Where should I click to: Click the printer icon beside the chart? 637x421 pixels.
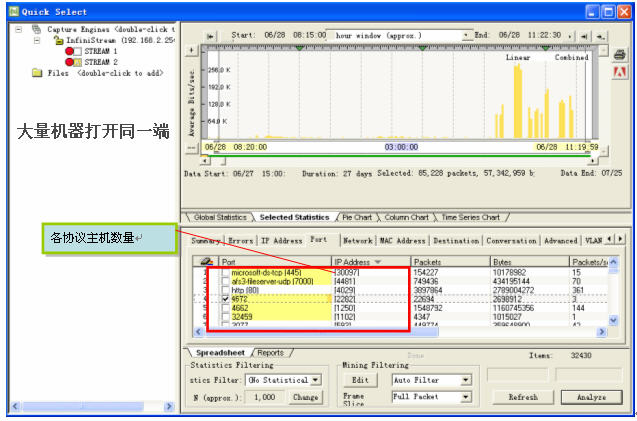tap(619, 55)
